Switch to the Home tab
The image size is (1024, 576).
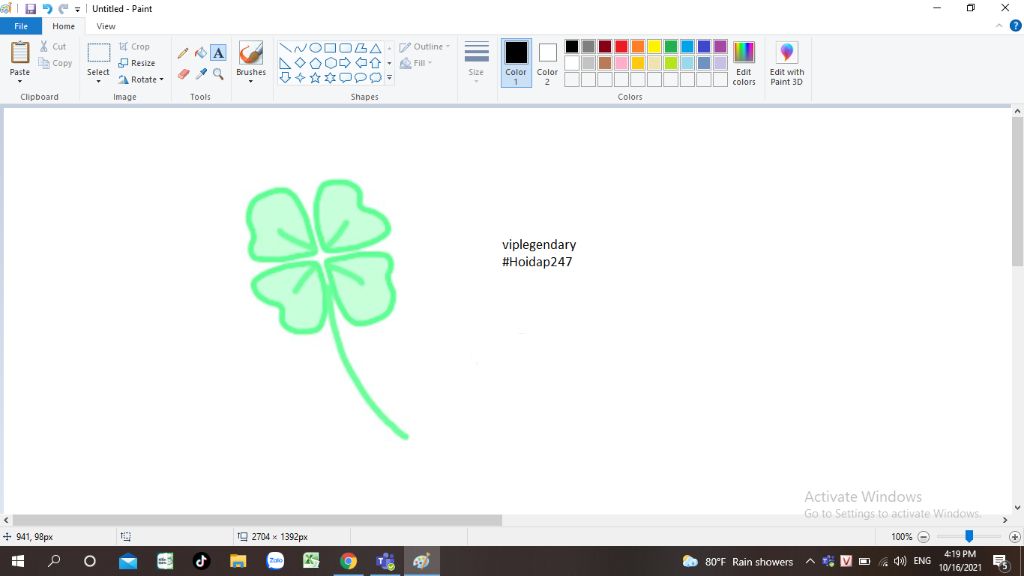pos(63,26)
